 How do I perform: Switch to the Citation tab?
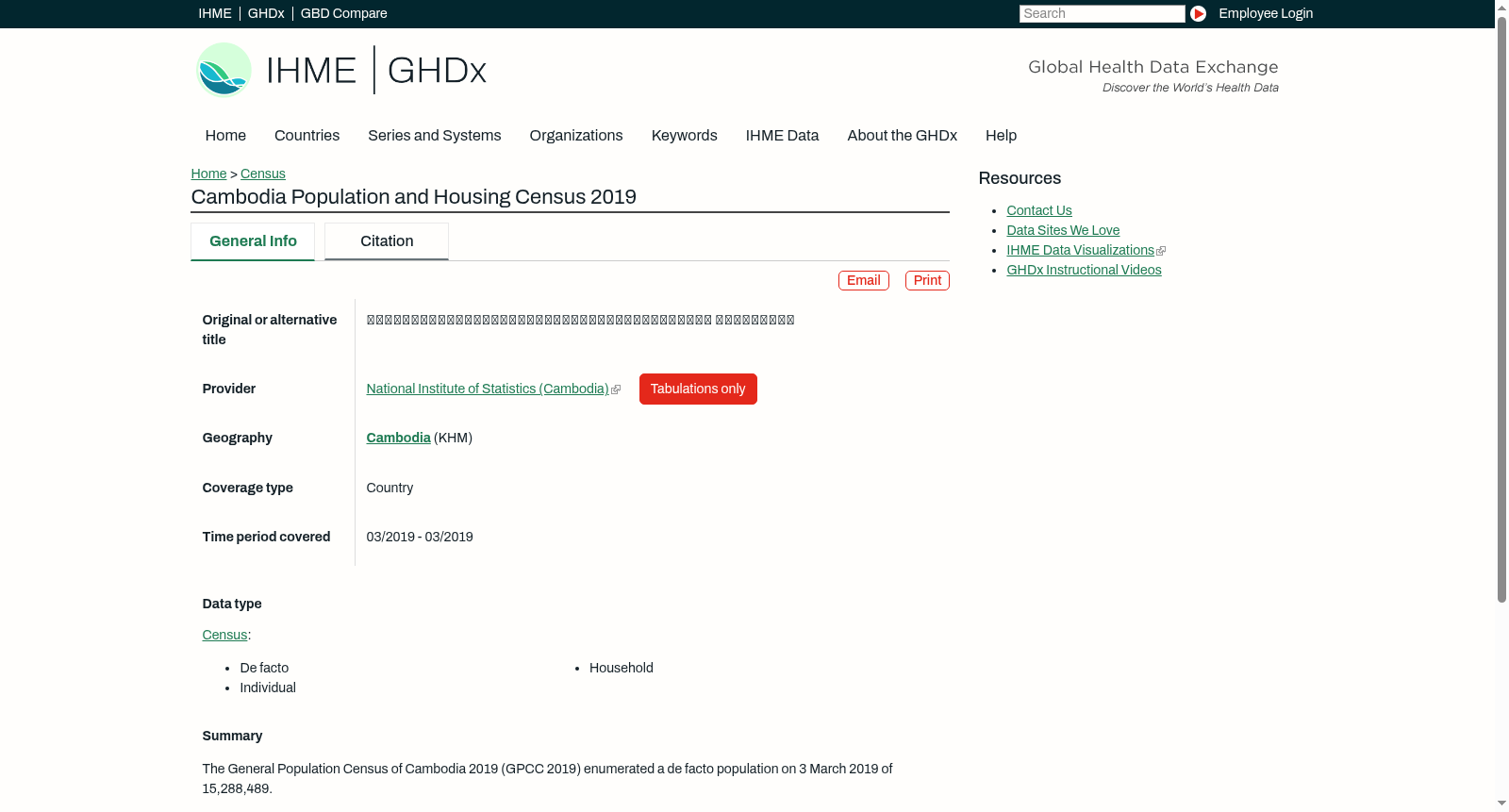387,241
